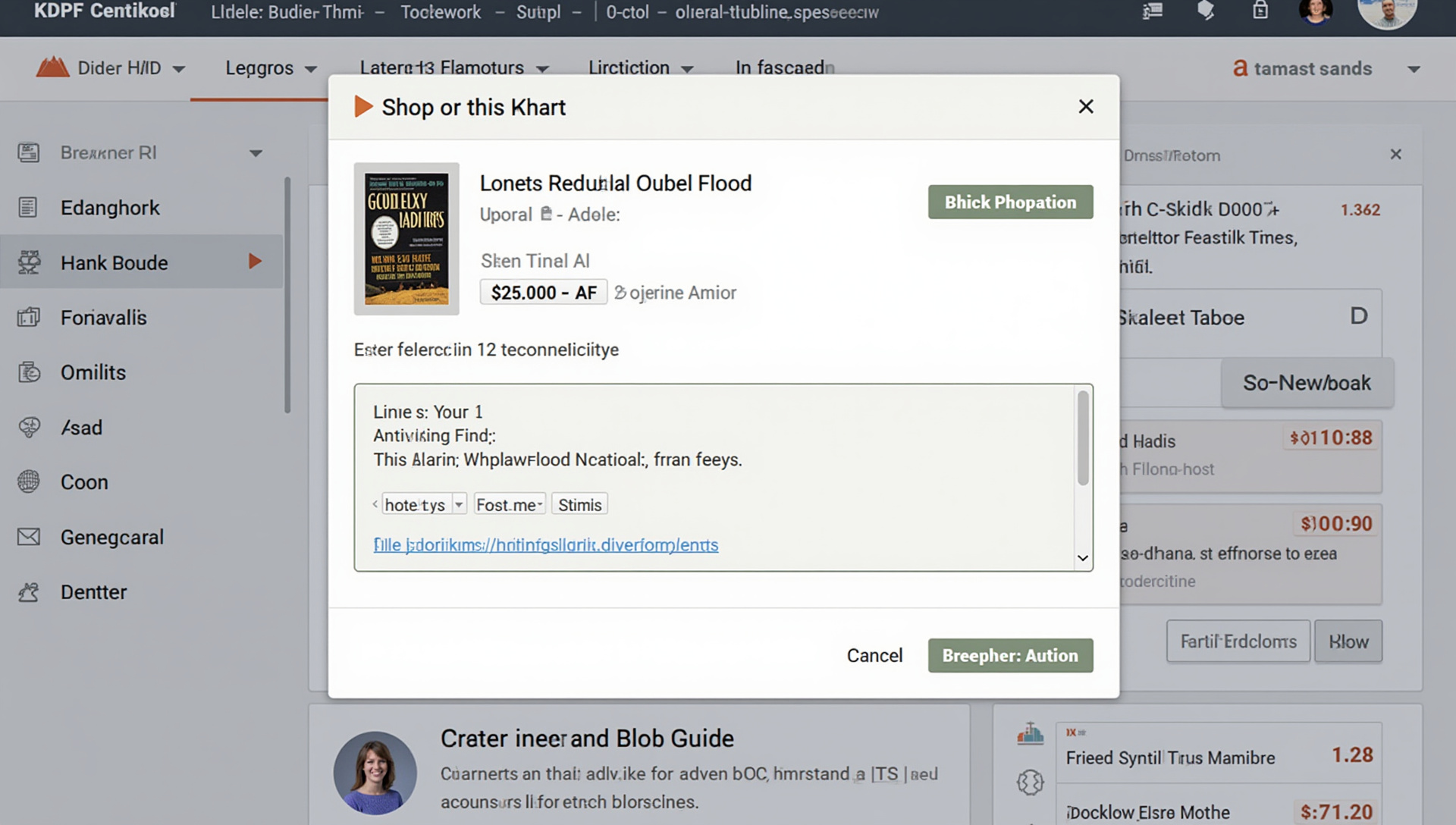Viewport: 1456px width, 825px height.
Task: Open the Leggros menu tab
Action: (x=270, y=68)
